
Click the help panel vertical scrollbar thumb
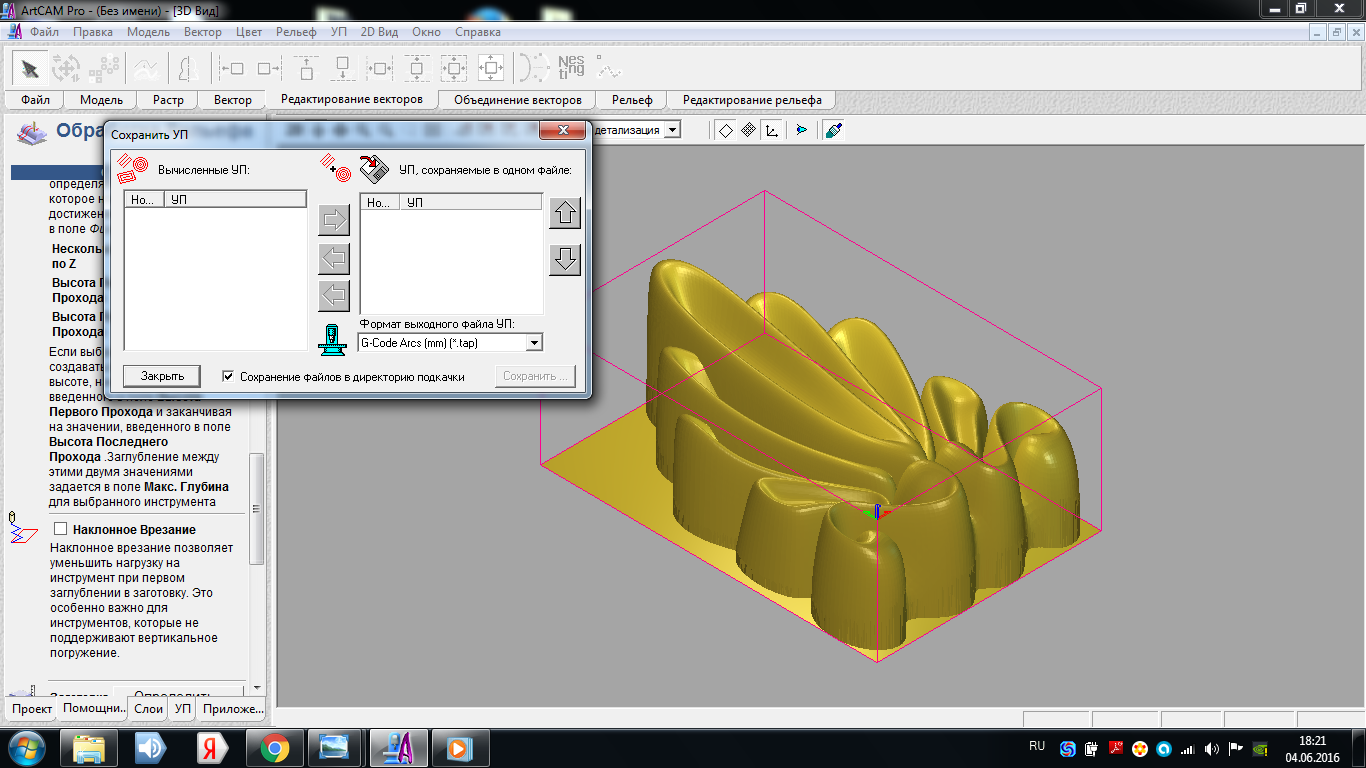257,508
